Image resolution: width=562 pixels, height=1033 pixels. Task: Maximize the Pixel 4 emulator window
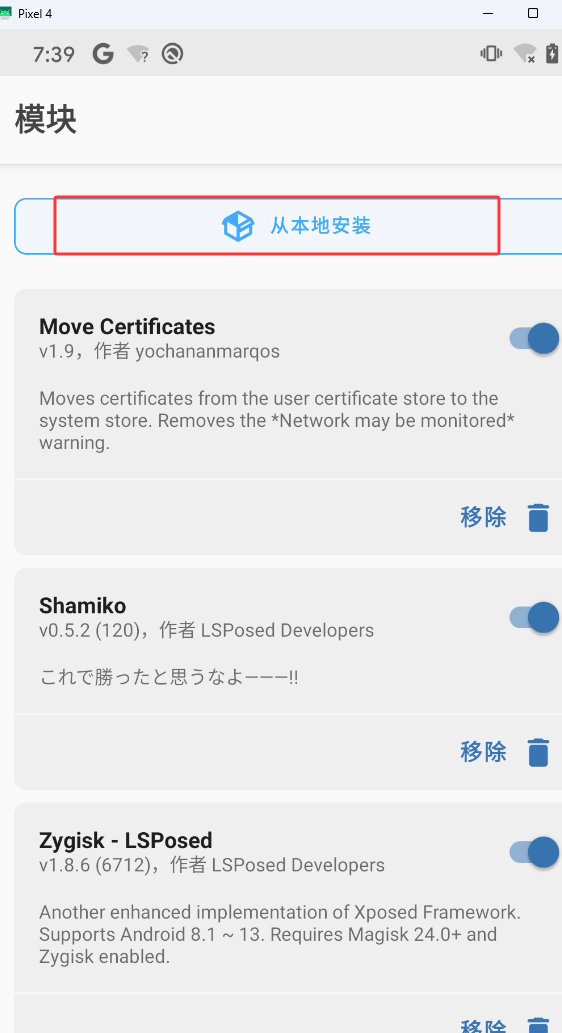click(533, 13)
